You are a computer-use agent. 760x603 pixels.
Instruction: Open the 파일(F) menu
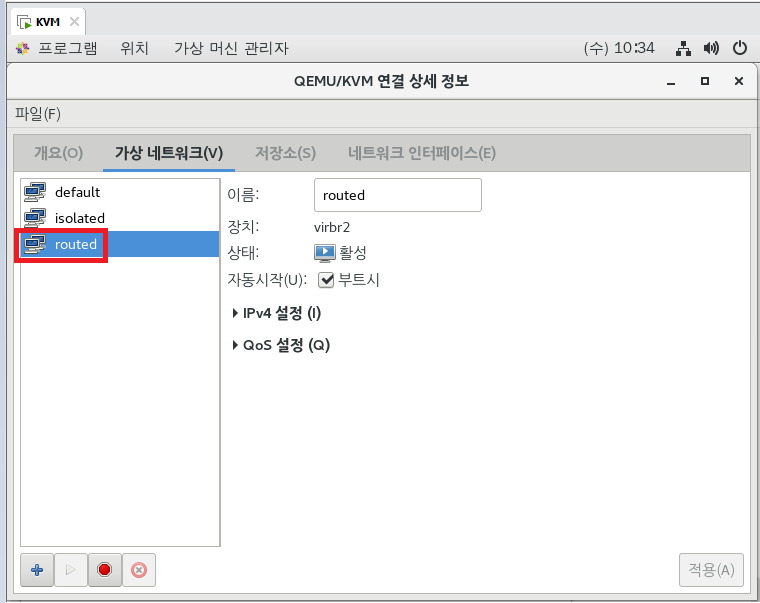[x=38, y=114]
